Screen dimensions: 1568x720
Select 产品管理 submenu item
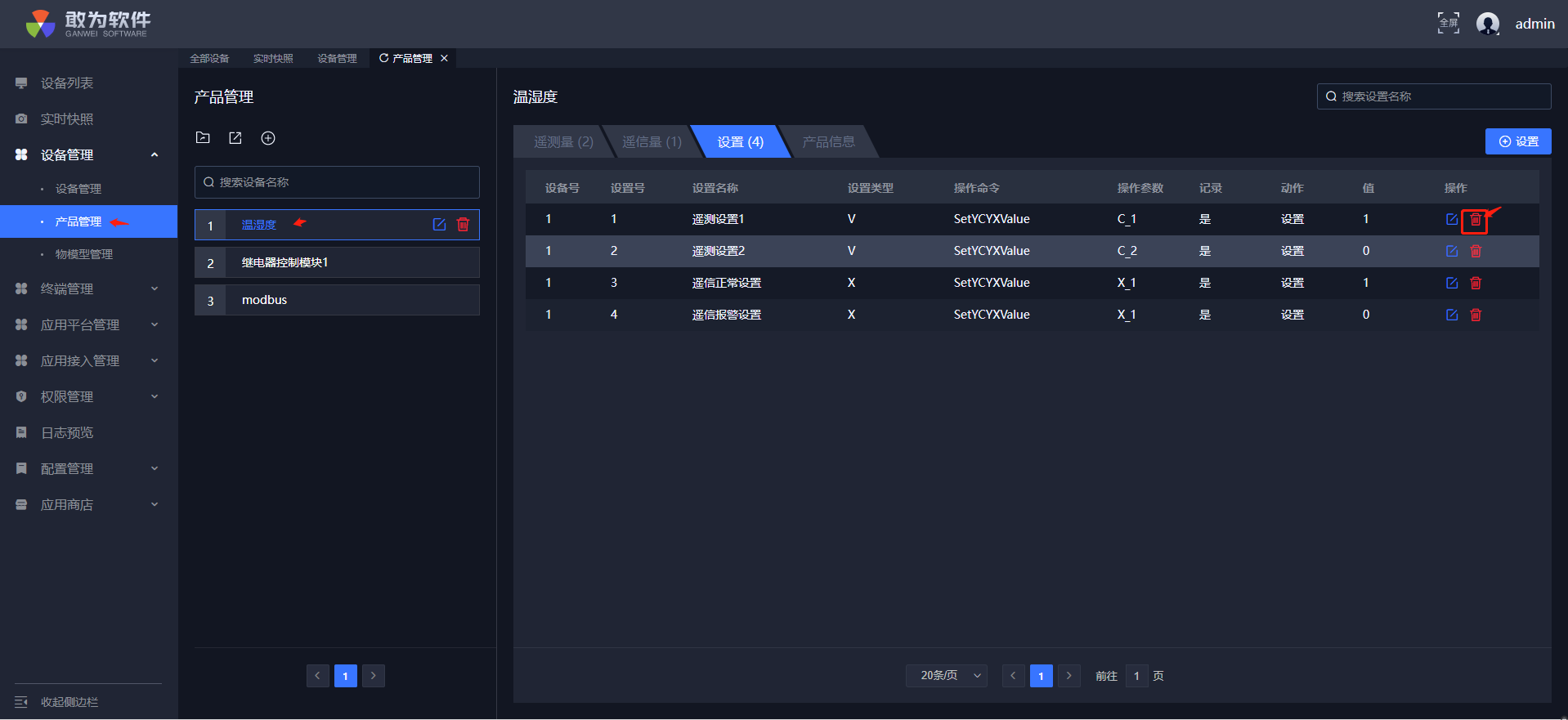tap(88, 221)
